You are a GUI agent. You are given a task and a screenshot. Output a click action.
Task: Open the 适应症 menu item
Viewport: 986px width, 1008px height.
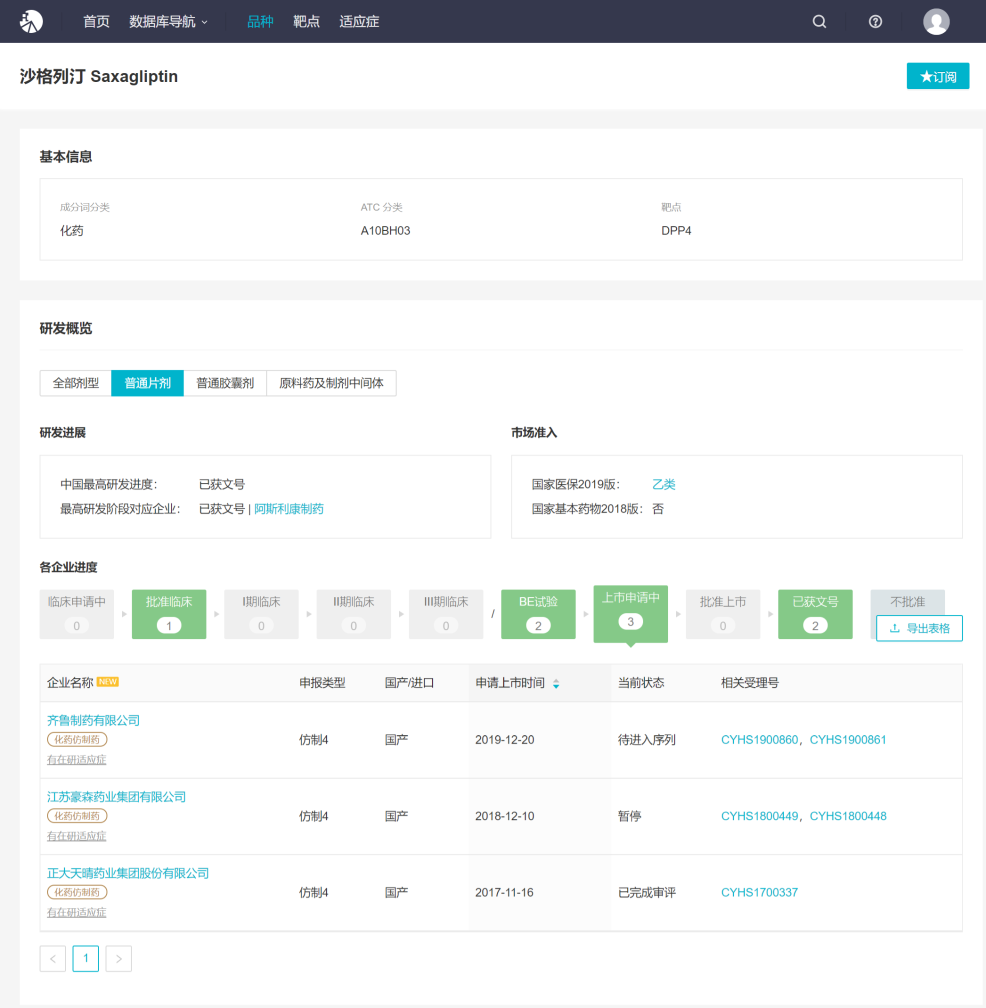359,21
